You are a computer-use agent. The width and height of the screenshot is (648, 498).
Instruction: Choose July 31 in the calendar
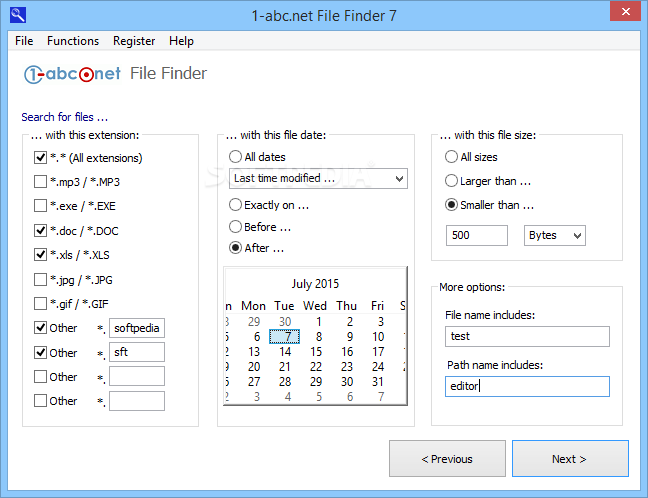(378, 381)
